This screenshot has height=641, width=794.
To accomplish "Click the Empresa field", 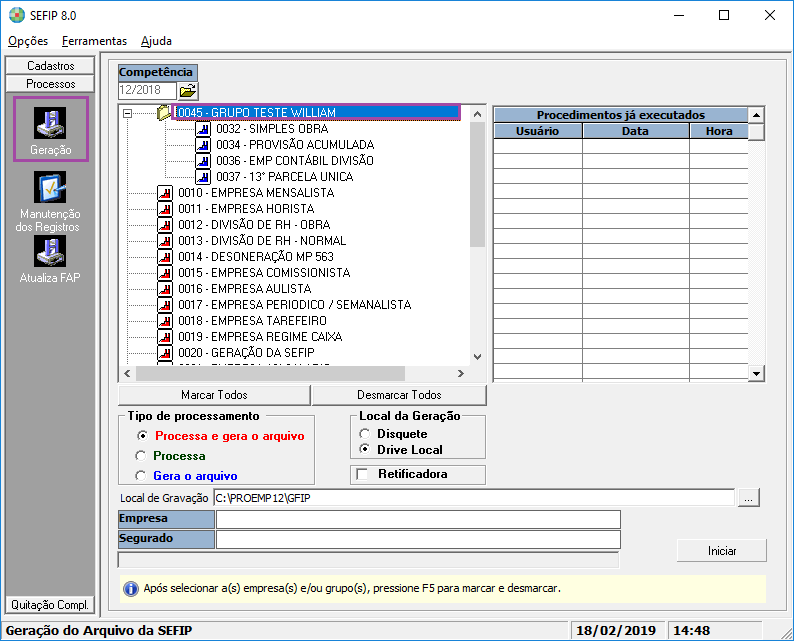I will tap(418, 519).
